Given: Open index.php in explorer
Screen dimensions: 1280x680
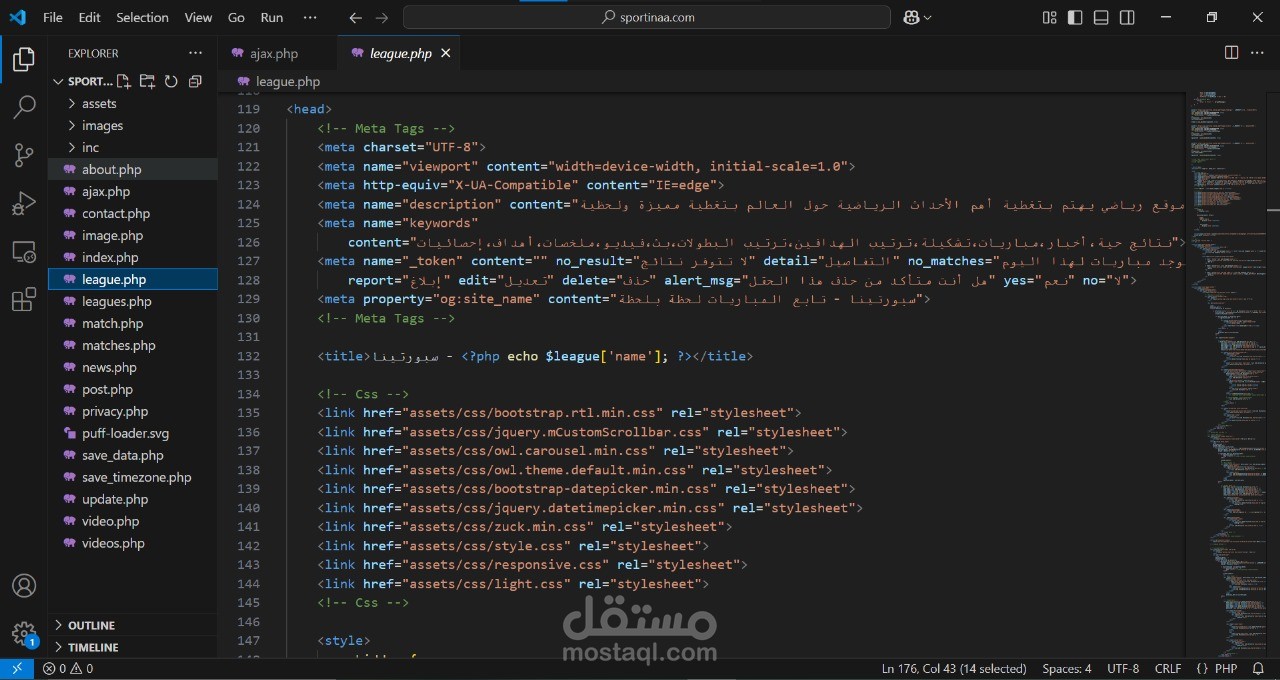Looking at the screenshot, I should pos(133,257).
